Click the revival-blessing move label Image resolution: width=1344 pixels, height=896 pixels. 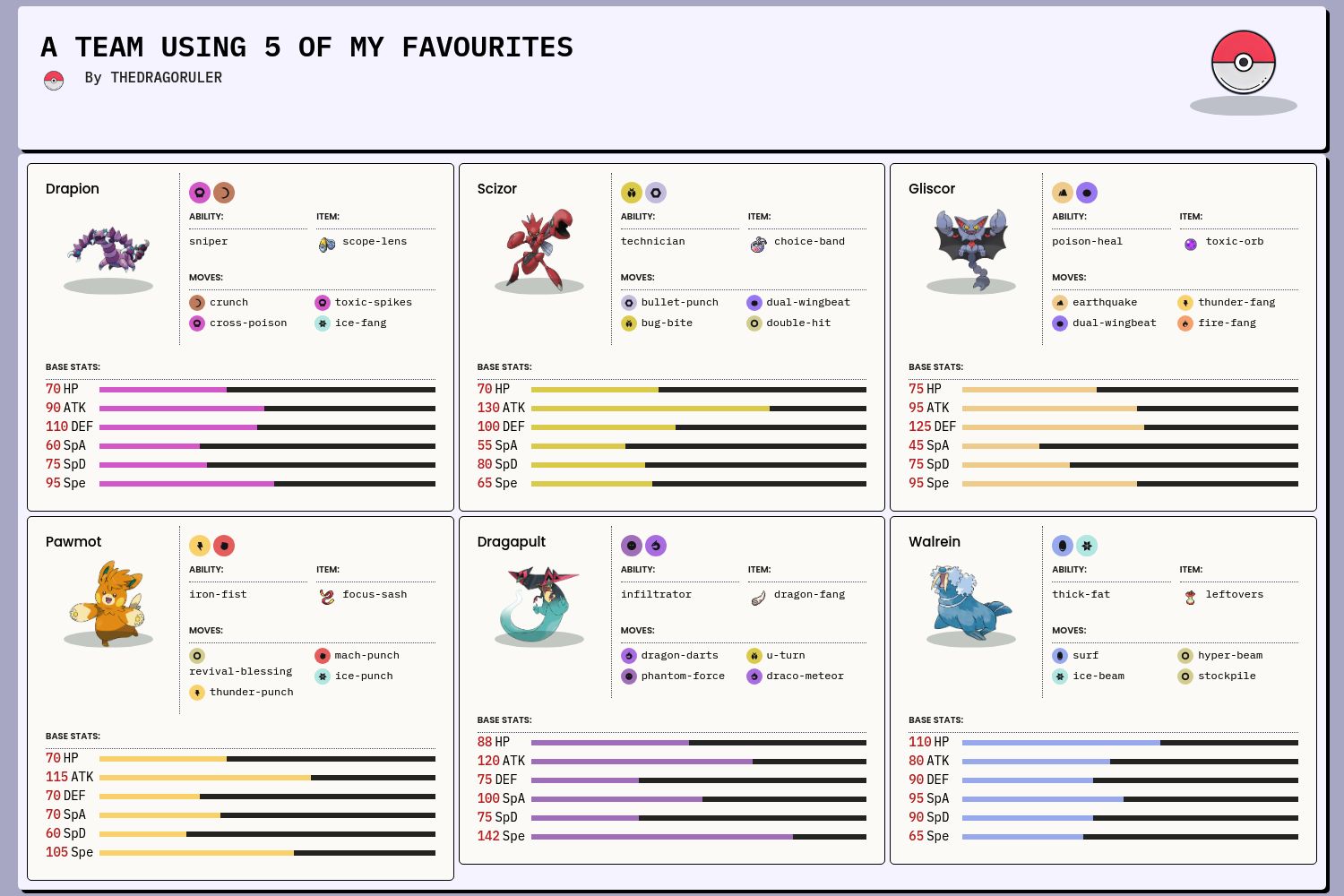click(x=240, y=672)
